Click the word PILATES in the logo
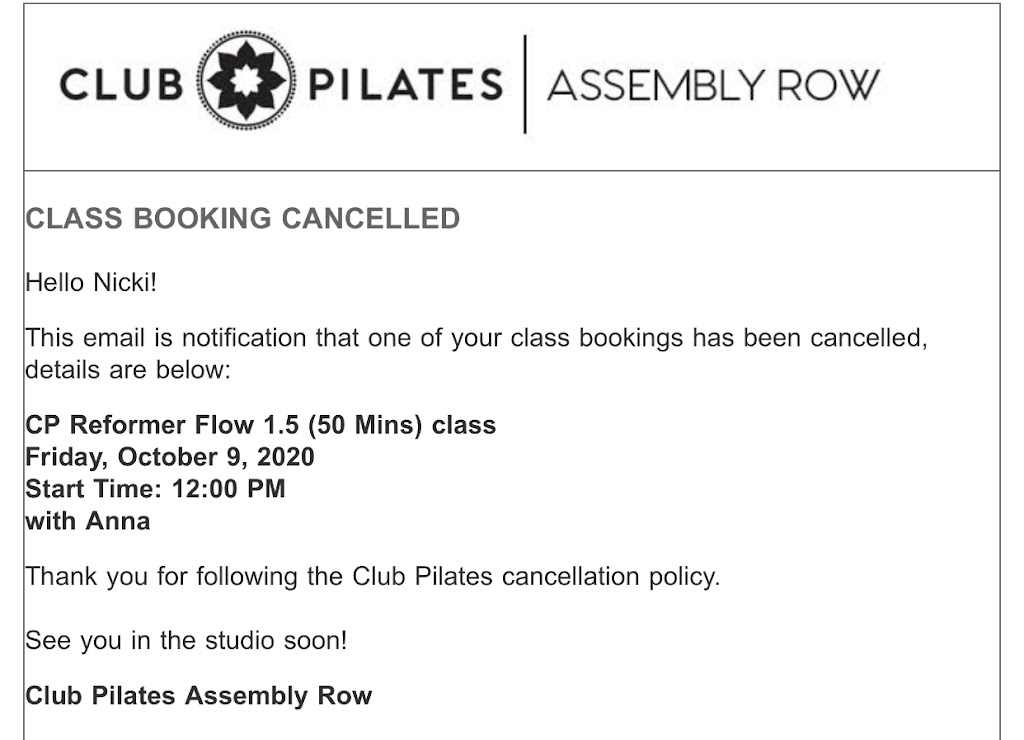Screen dimensions: 1024x740 (x=405, y=85)
